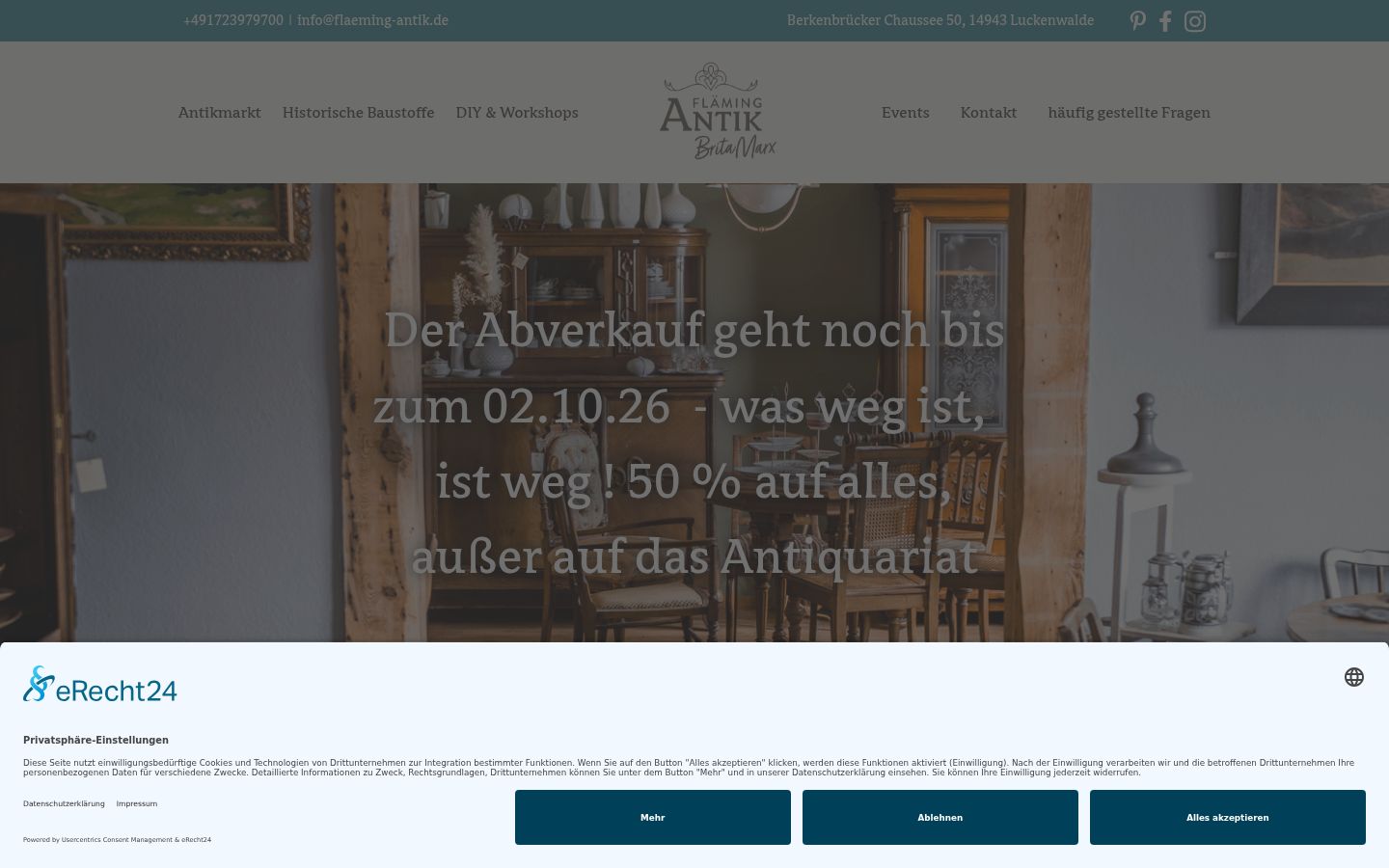Click Alles akzeptieren button
The width and height of the screenshot is (1389, 868).
[1228, 818]
